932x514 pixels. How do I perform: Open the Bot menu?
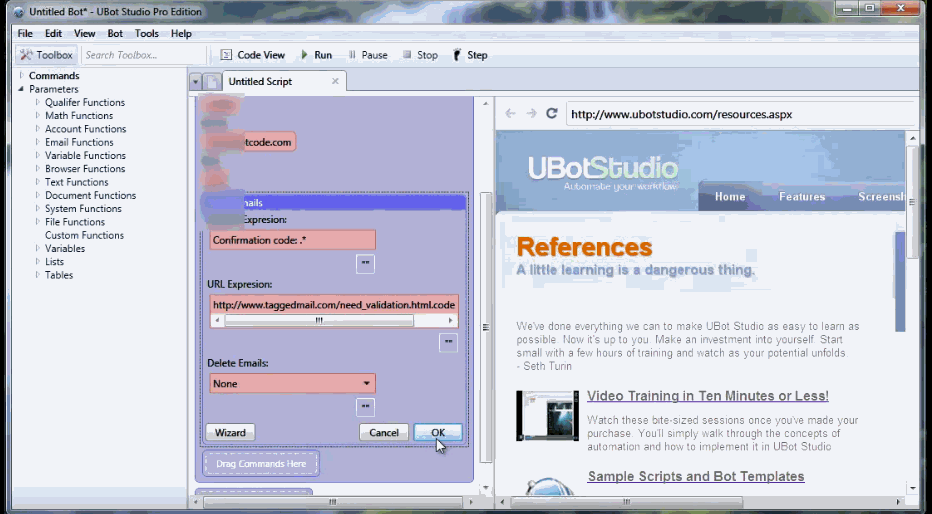click(x=115, y=33)
